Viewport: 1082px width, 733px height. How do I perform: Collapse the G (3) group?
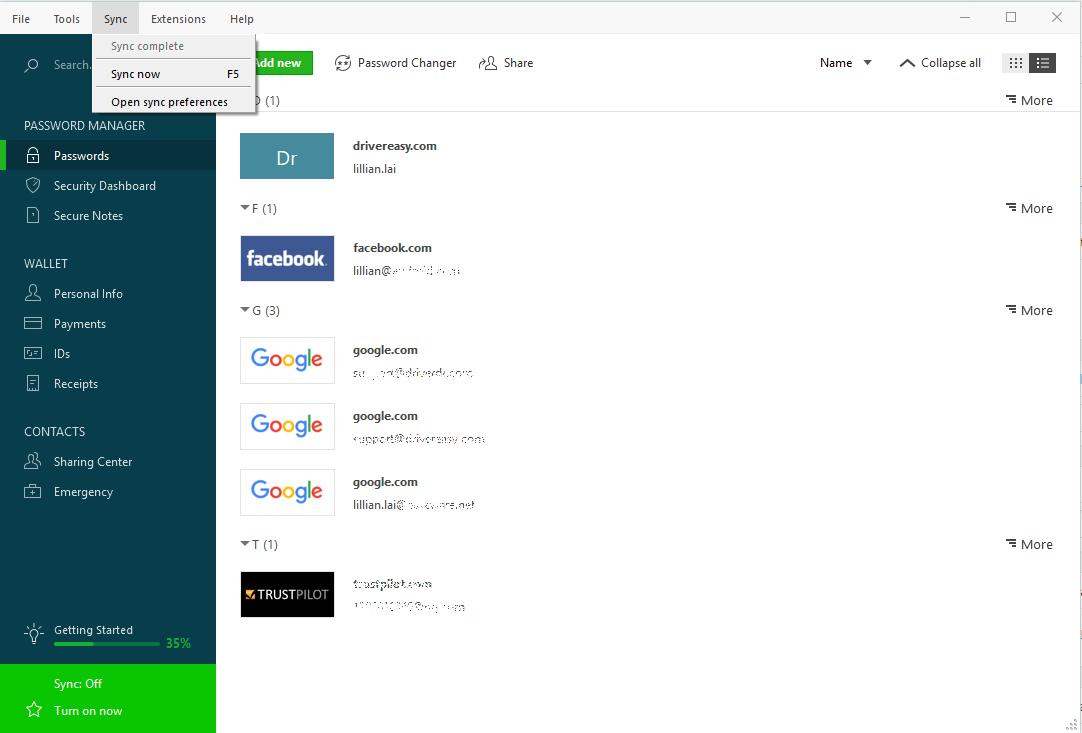[244, 310]
